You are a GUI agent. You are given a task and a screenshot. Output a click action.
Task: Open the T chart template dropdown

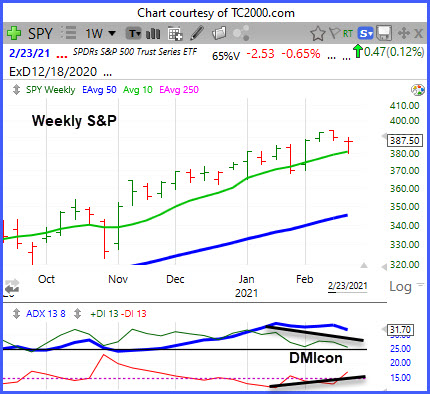pyautogui.click(x=135, y=34)
